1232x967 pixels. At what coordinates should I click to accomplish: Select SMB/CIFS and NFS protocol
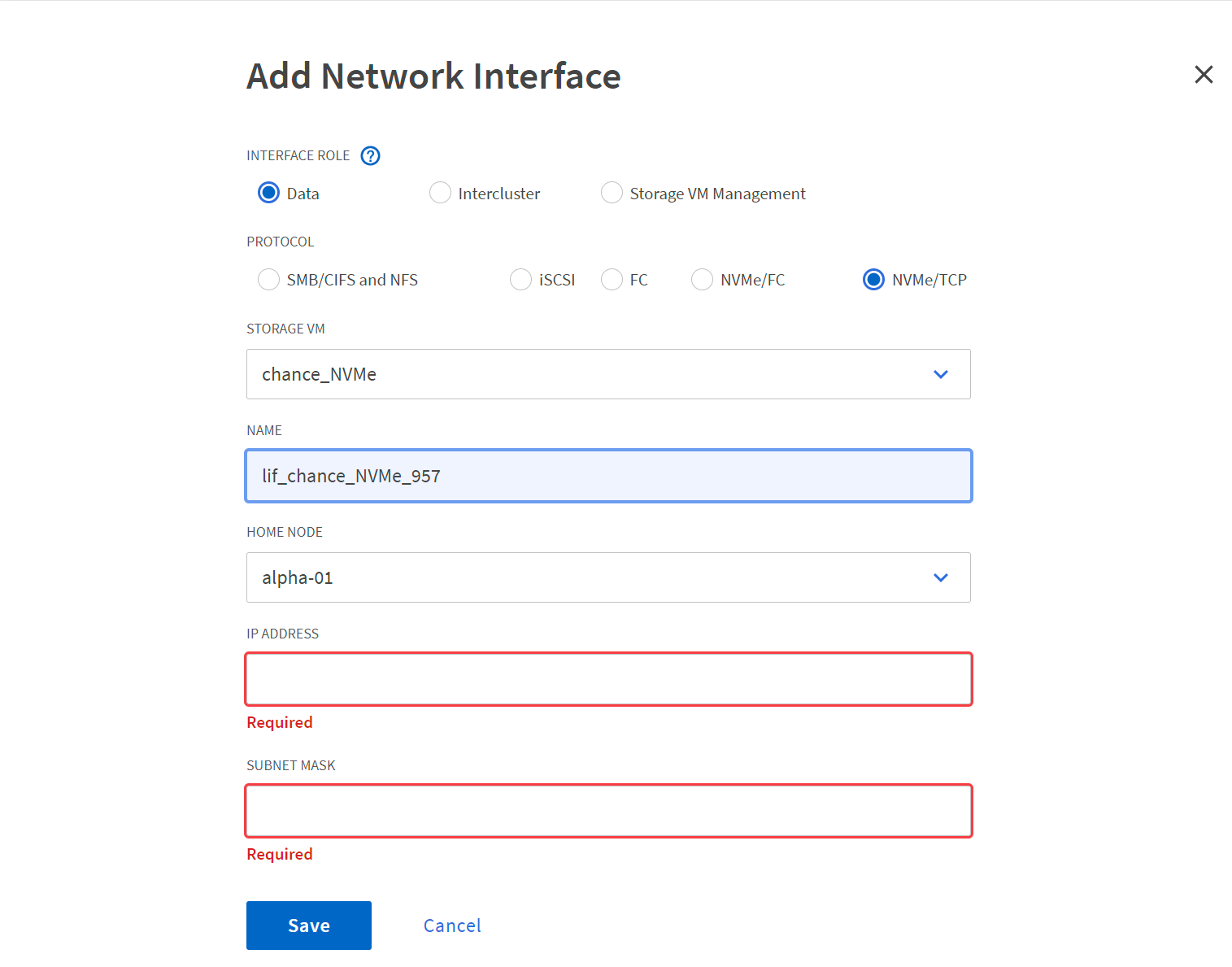pos(268,280)
